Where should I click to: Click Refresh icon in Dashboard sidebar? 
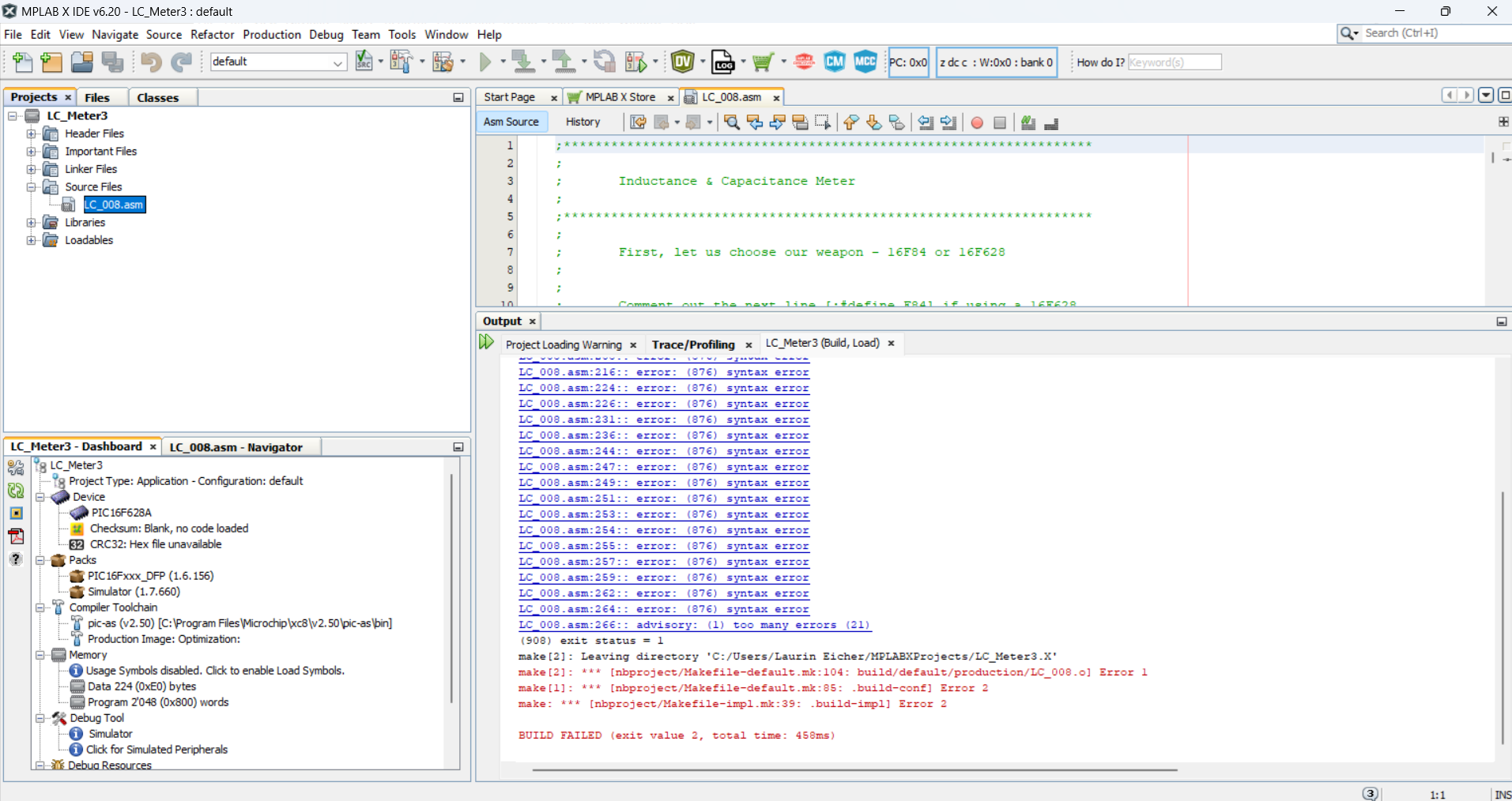coord(16,491)
